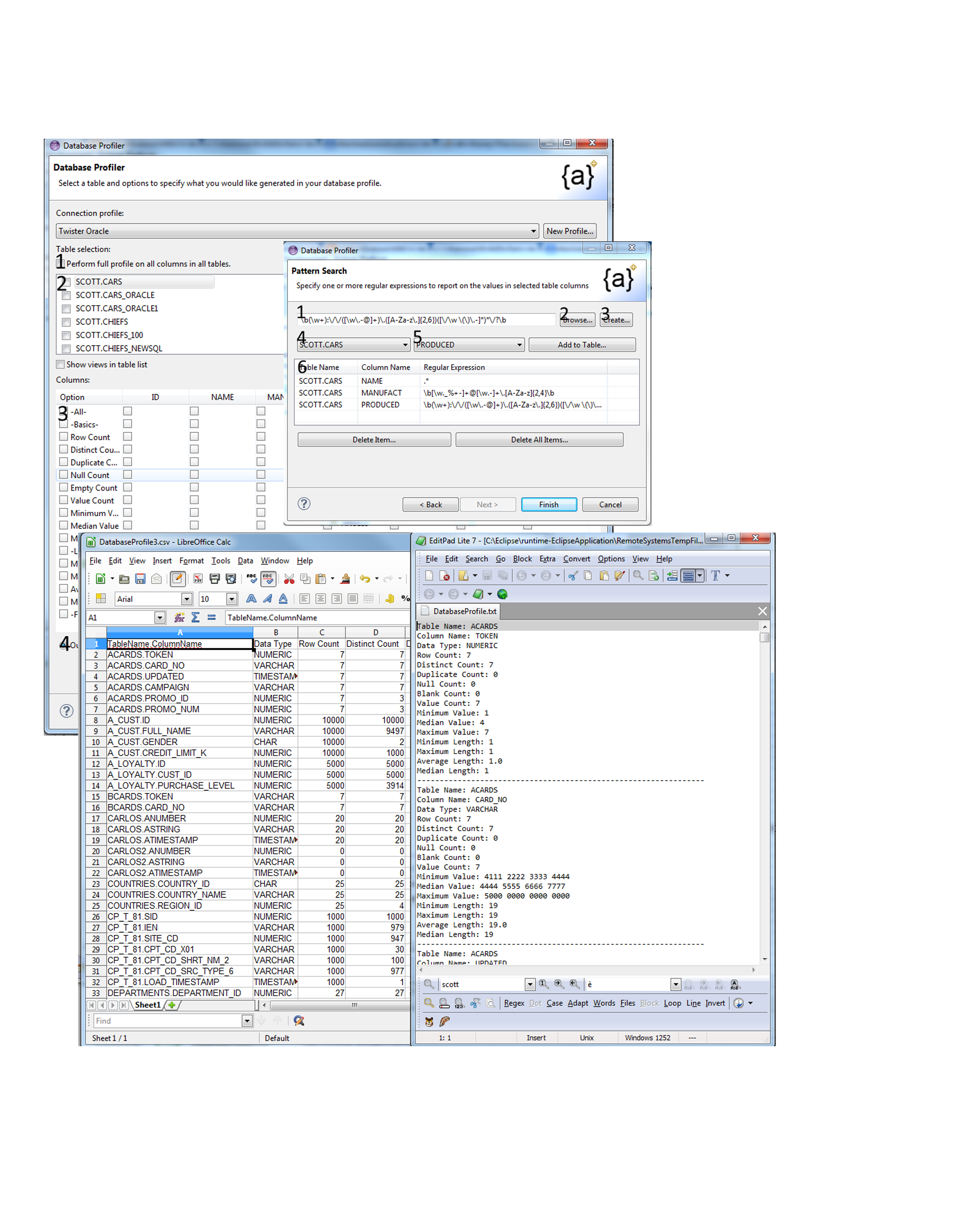Open search term history dropdown beside scott
The height and width of the screenshot is (1232, 958).
pyautogui.click(x=530, y=985)
